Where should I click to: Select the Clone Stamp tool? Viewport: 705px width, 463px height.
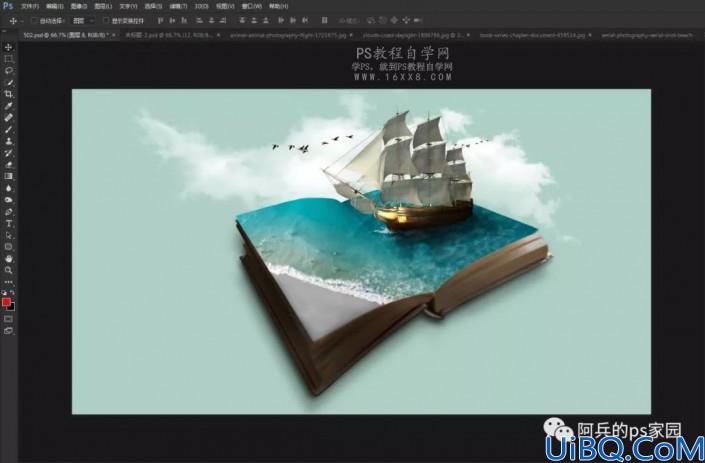[x=8, y=141]
